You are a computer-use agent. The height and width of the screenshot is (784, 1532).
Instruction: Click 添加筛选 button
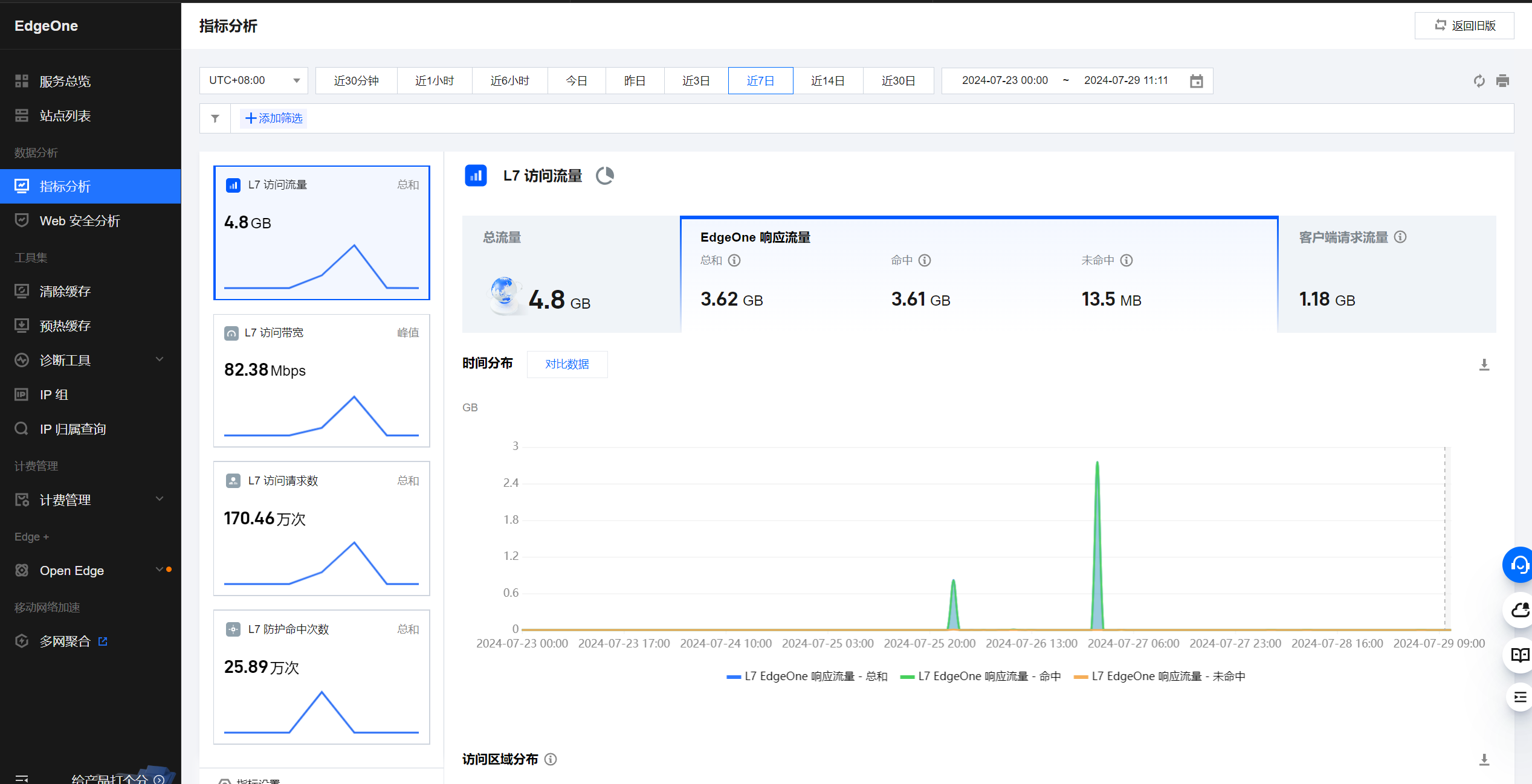(274, 118)
